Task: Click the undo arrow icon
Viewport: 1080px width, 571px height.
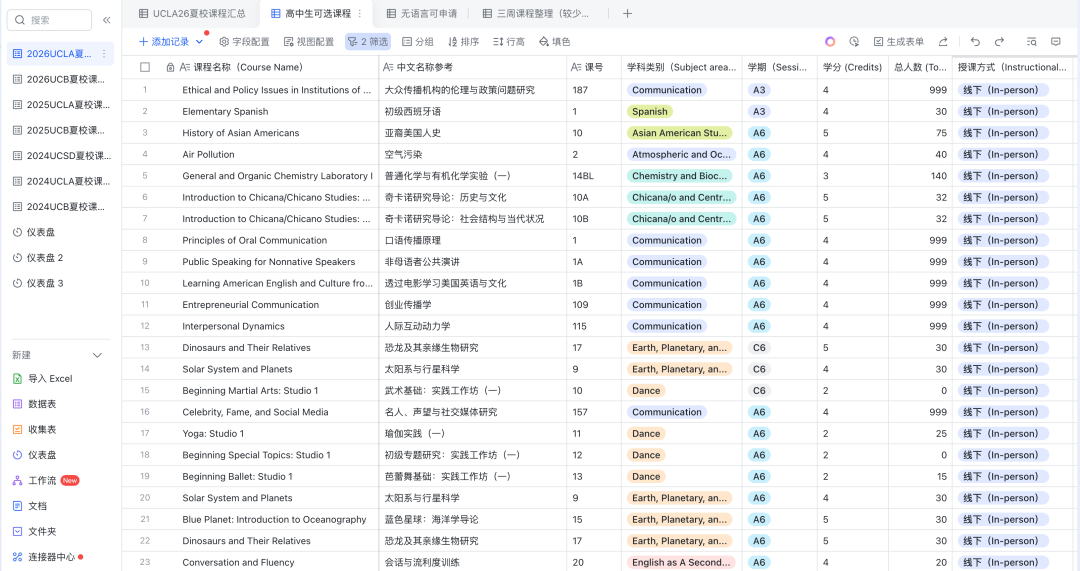Action: click(975, 42)
